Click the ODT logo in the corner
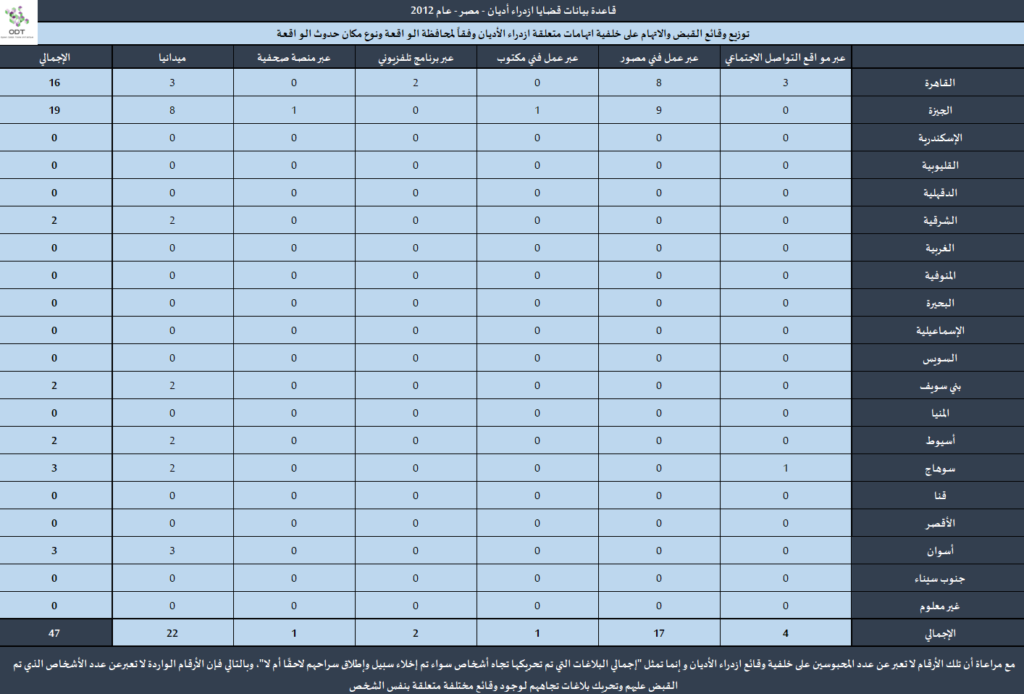The width and height of the screenshot is (1024, 694). 18,22
